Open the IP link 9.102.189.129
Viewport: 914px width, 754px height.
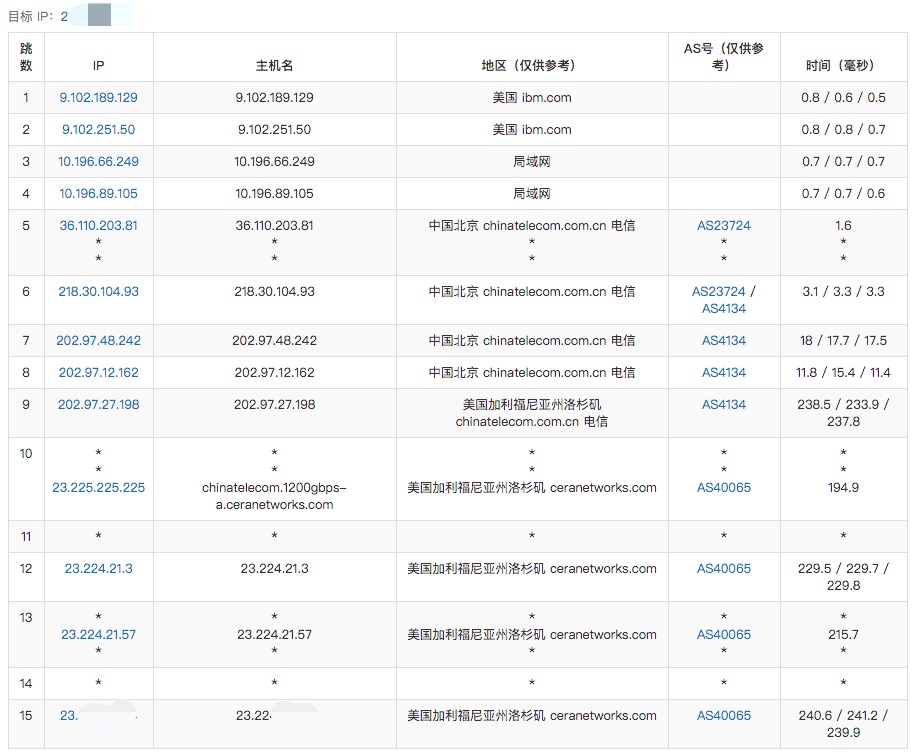[x=98, y=98]
